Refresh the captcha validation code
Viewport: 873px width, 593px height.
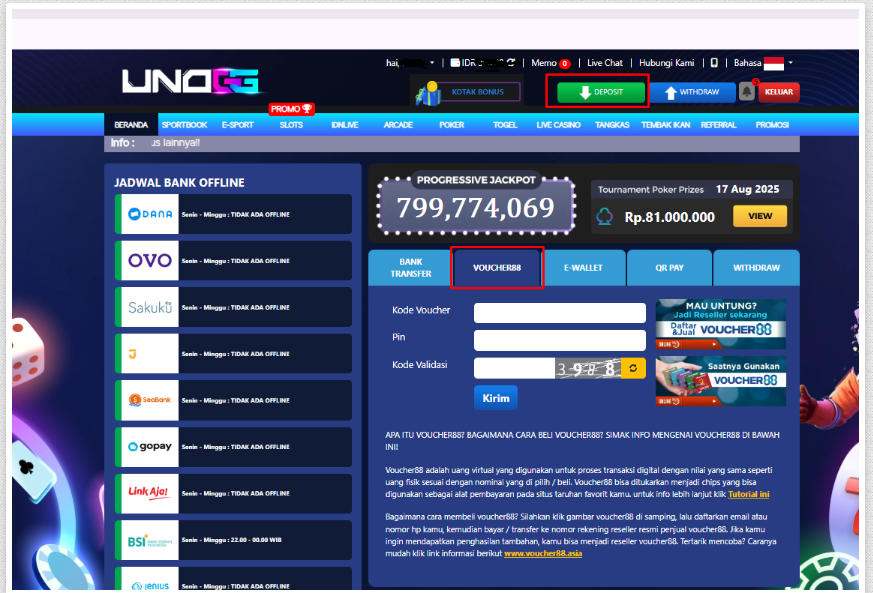coord(633,368)
